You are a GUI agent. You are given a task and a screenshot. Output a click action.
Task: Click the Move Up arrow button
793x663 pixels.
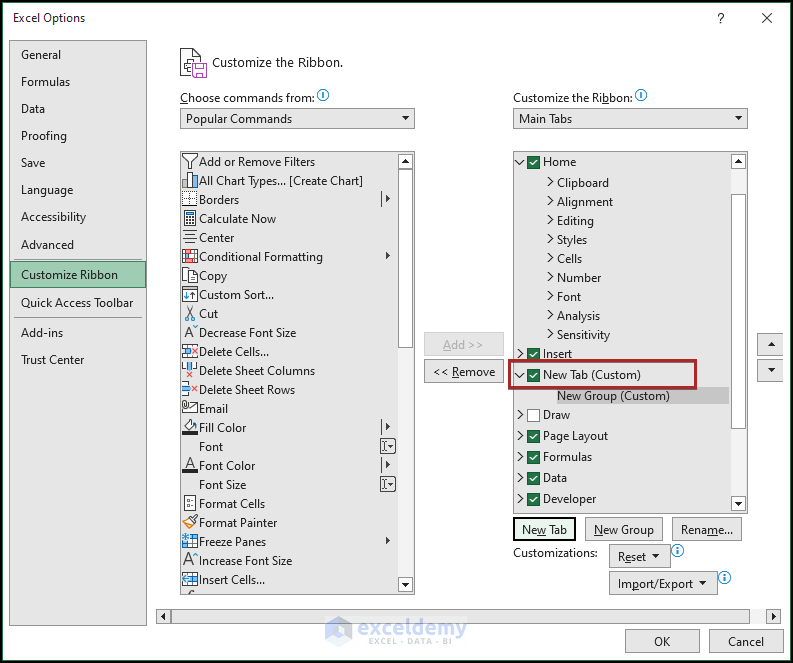point(771,344)
